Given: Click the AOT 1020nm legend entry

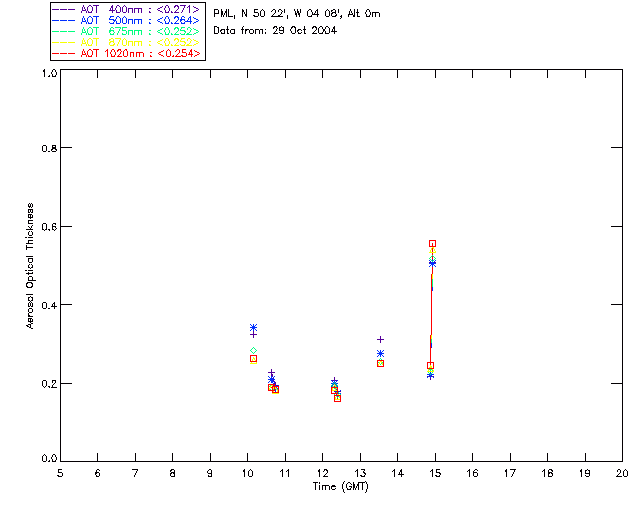Looking at the screenshot, I should [x=126, y=53].
